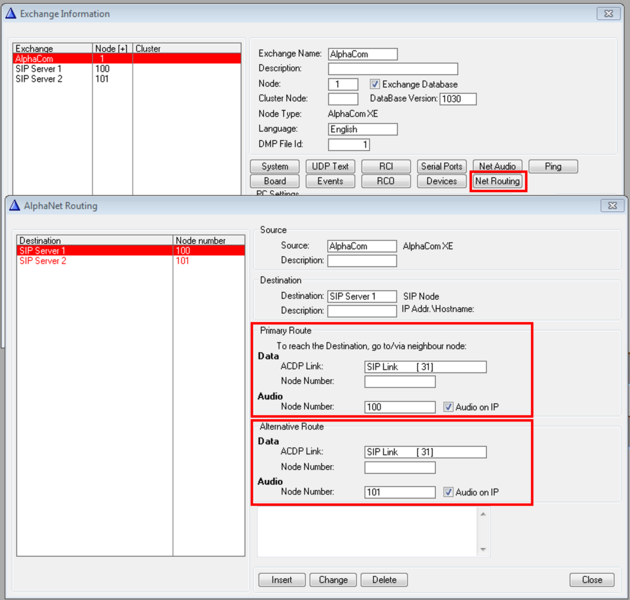Screen dimensions: 630x600
Task: Click the Language field showing English
Action: click(363, 129)
